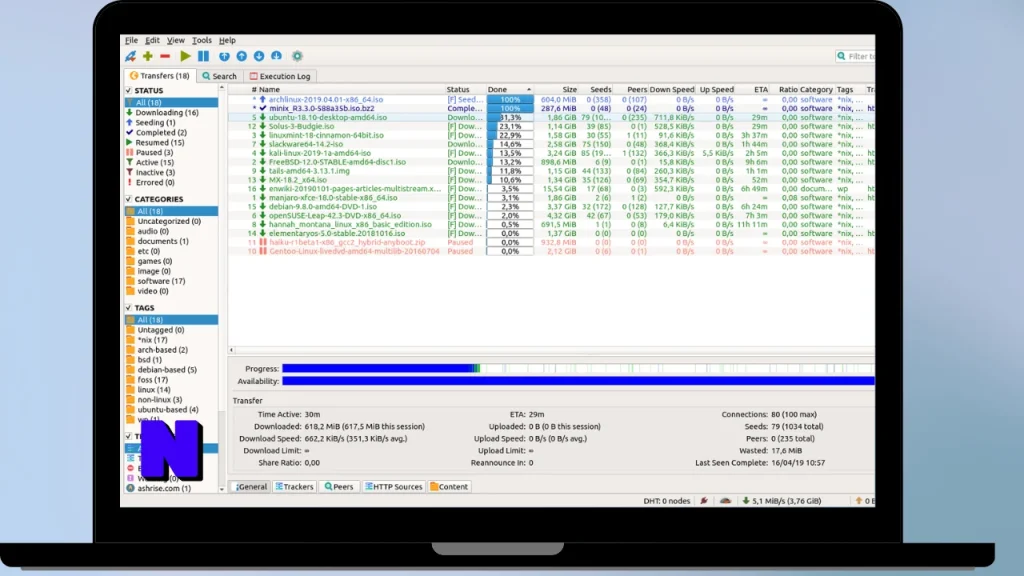This screenshot has width=1024, height=576.
Task: Click the add torrent link toolbar icon
Action: 131,56
